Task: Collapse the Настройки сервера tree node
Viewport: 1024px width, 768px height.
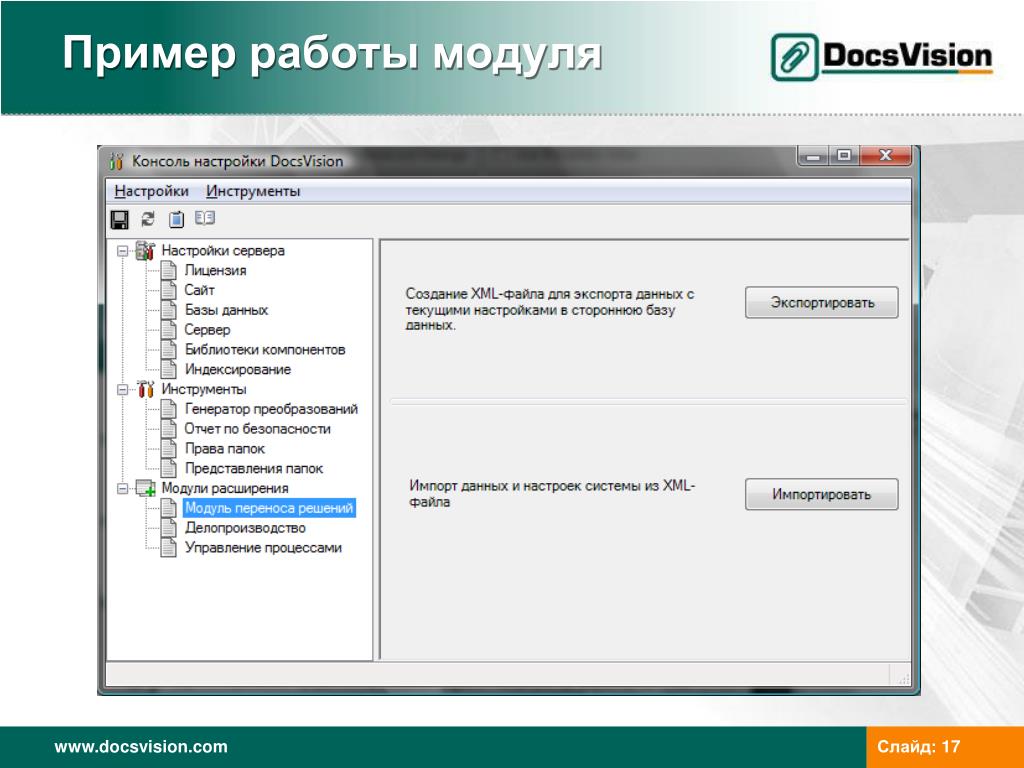Action: tap(122, 251)
